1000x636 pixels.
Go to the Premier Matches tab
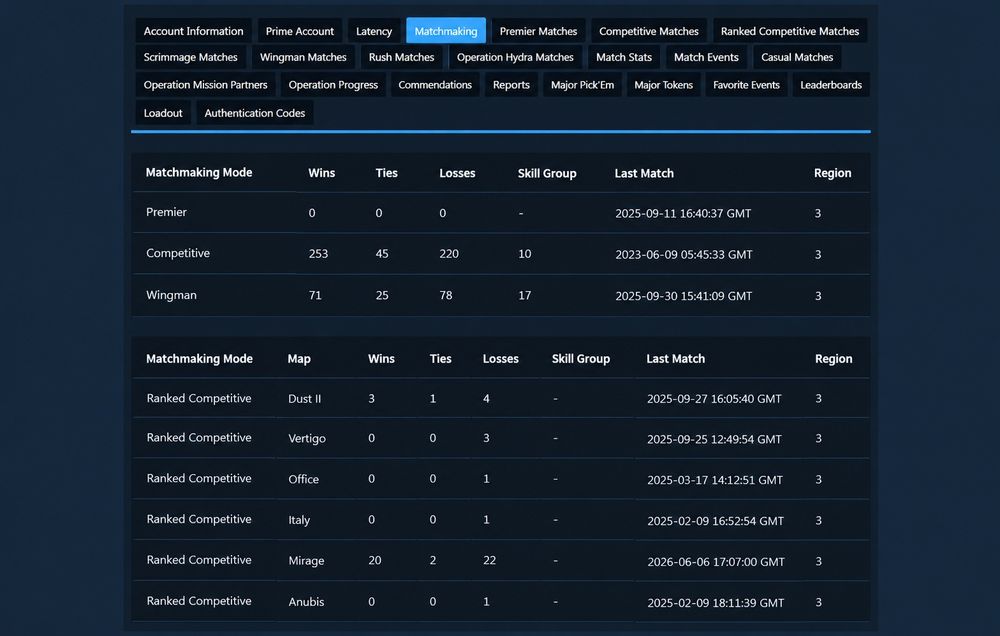click(538, 31)
